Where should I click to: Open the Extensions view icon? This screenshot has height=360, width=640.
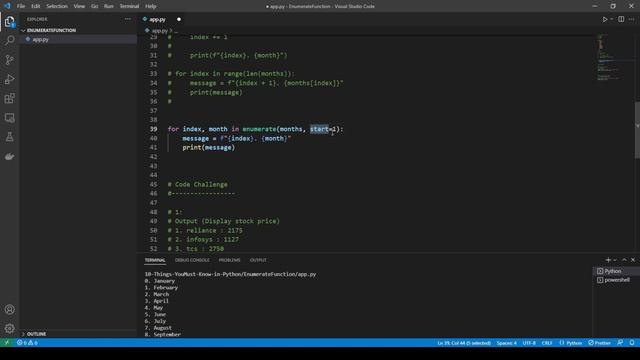pyautogui.click(x=10, y=98)
